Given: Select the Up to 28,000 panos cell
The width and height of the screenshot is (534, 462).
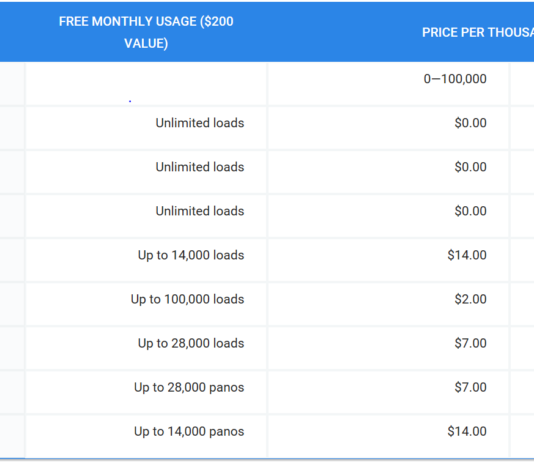Looking at the screenshot, I should 146,392.
